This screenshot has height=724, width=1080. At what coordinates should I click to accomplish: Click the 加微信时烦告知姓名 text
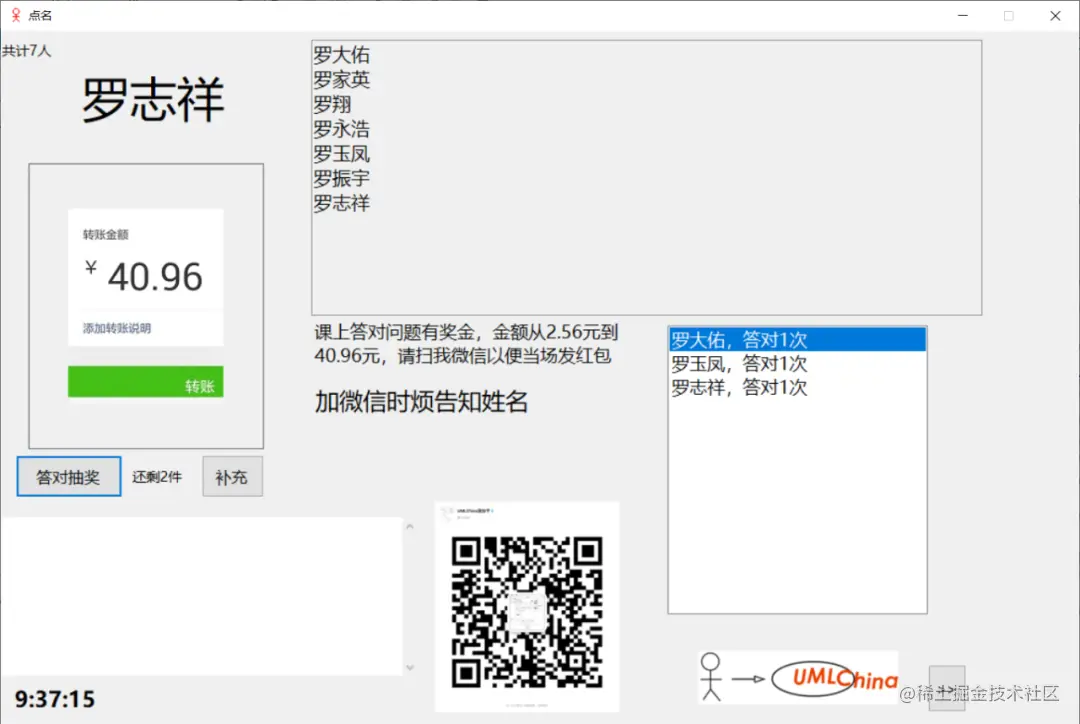click(x=421, y=402)
